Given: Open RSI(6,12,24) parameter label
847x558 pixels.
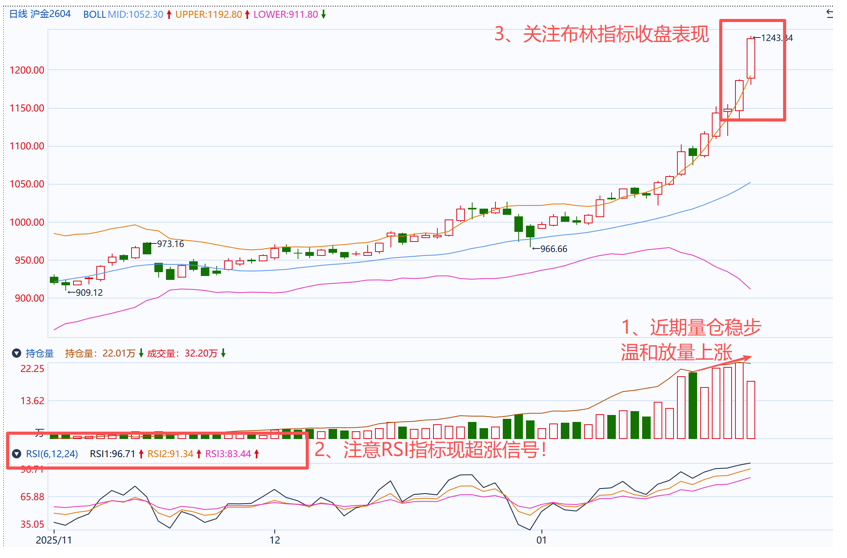Looking at the screenshot, I should (x=52, y=454).
